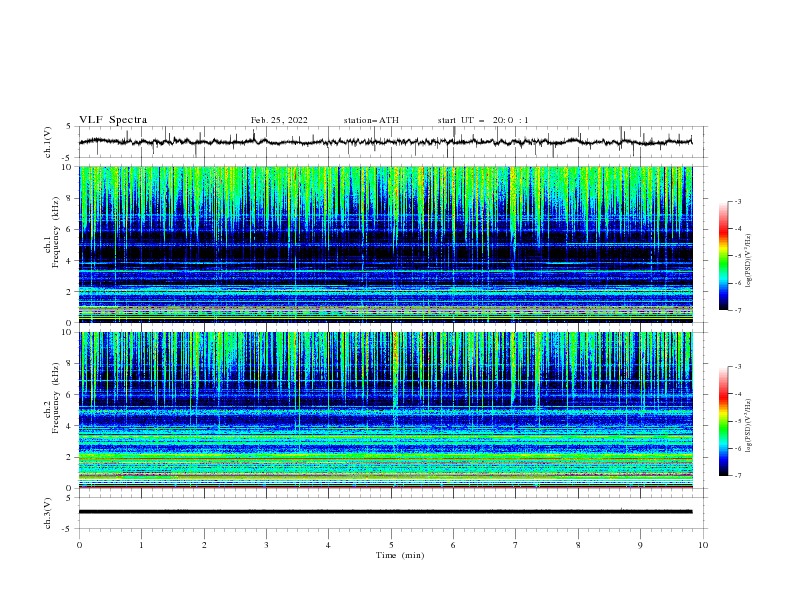Image resolution: width=792 pixels, height=612 pixels.
Task: Click the "-5" label on ch.2 color scale
Action: [x=738, y=421]
